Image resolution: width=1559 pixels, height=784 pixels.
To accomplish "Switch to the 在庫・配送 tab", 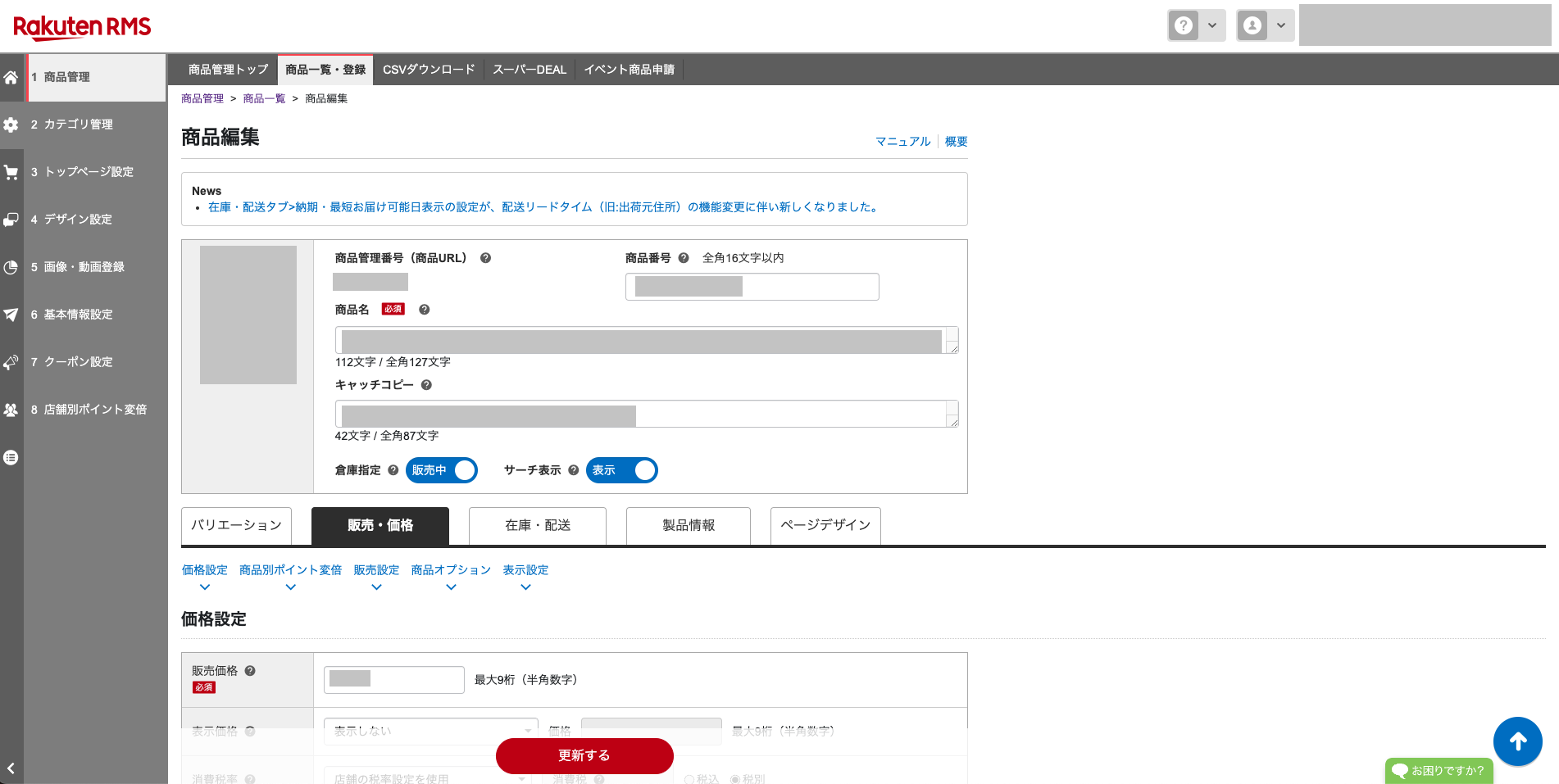I will [x=537, y=525].
